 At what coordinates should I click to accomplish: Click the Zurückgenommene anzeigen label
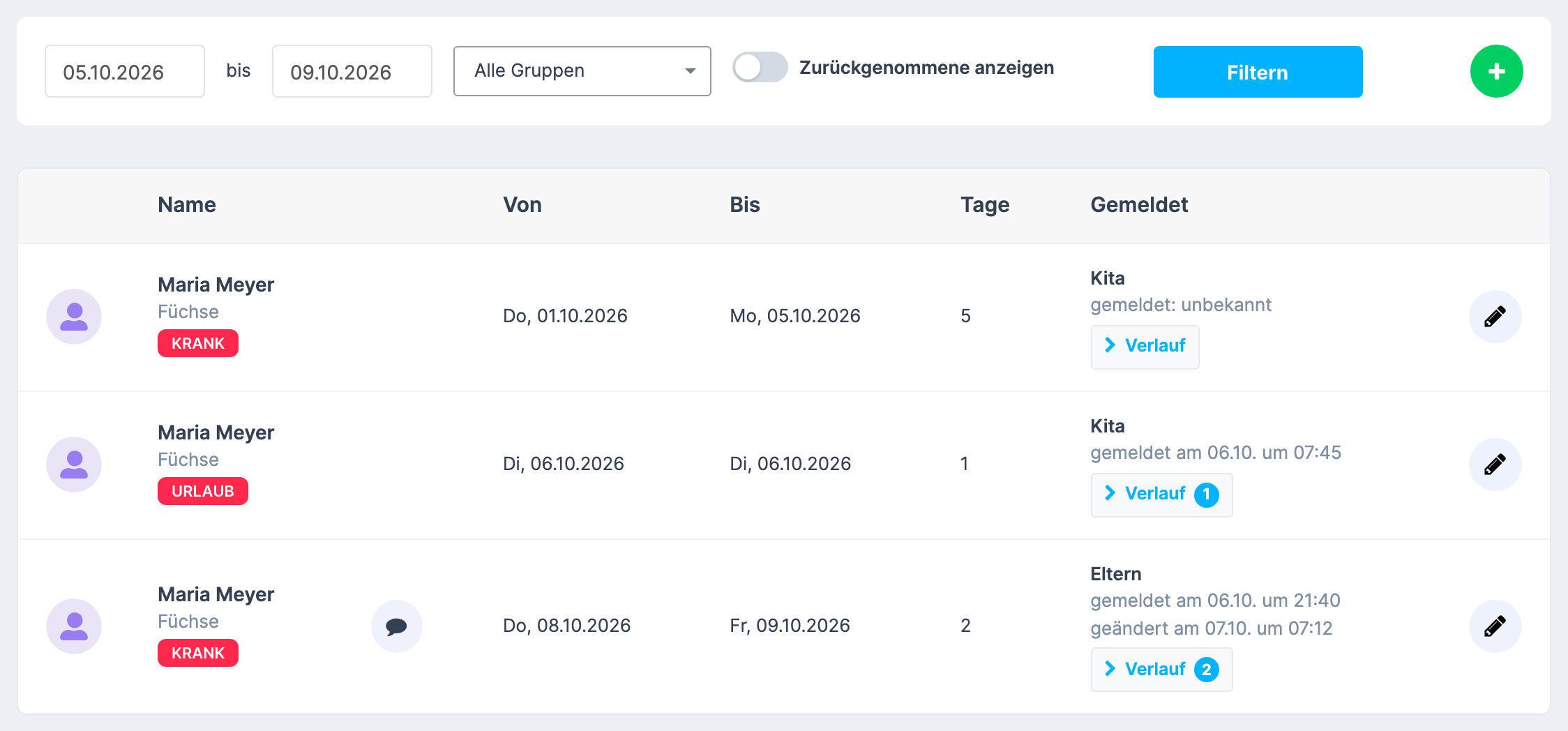926,68
